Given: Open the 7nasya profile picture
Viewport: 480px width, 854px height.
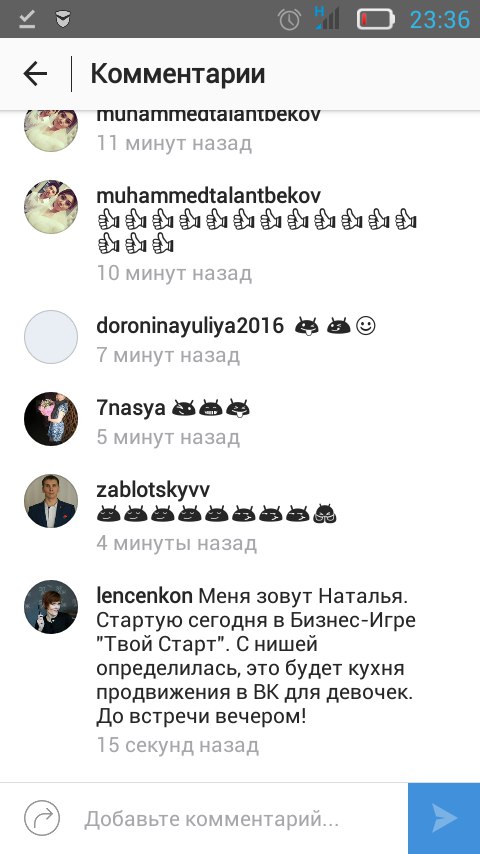Looking at the screenshot, I should point(51,419).
